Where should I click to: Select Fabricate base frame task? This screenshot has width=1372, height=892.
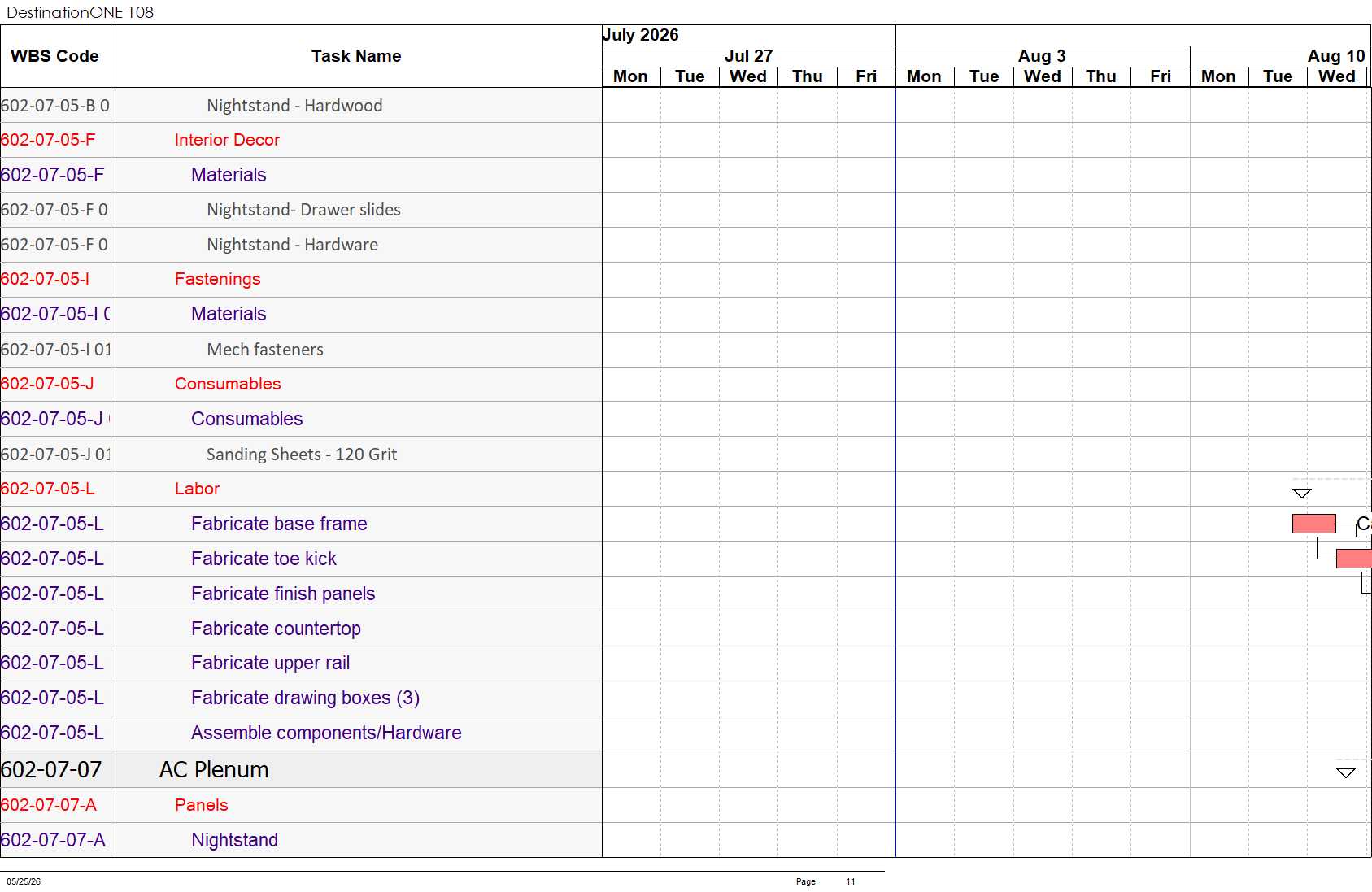click(279, 524)
